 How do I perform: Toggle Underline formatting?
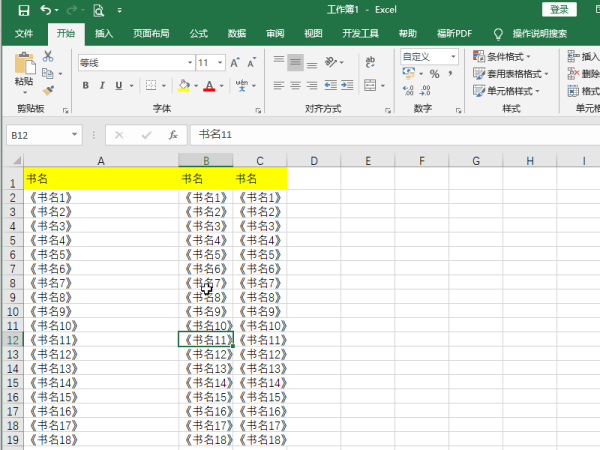click(x=119, y=86)
